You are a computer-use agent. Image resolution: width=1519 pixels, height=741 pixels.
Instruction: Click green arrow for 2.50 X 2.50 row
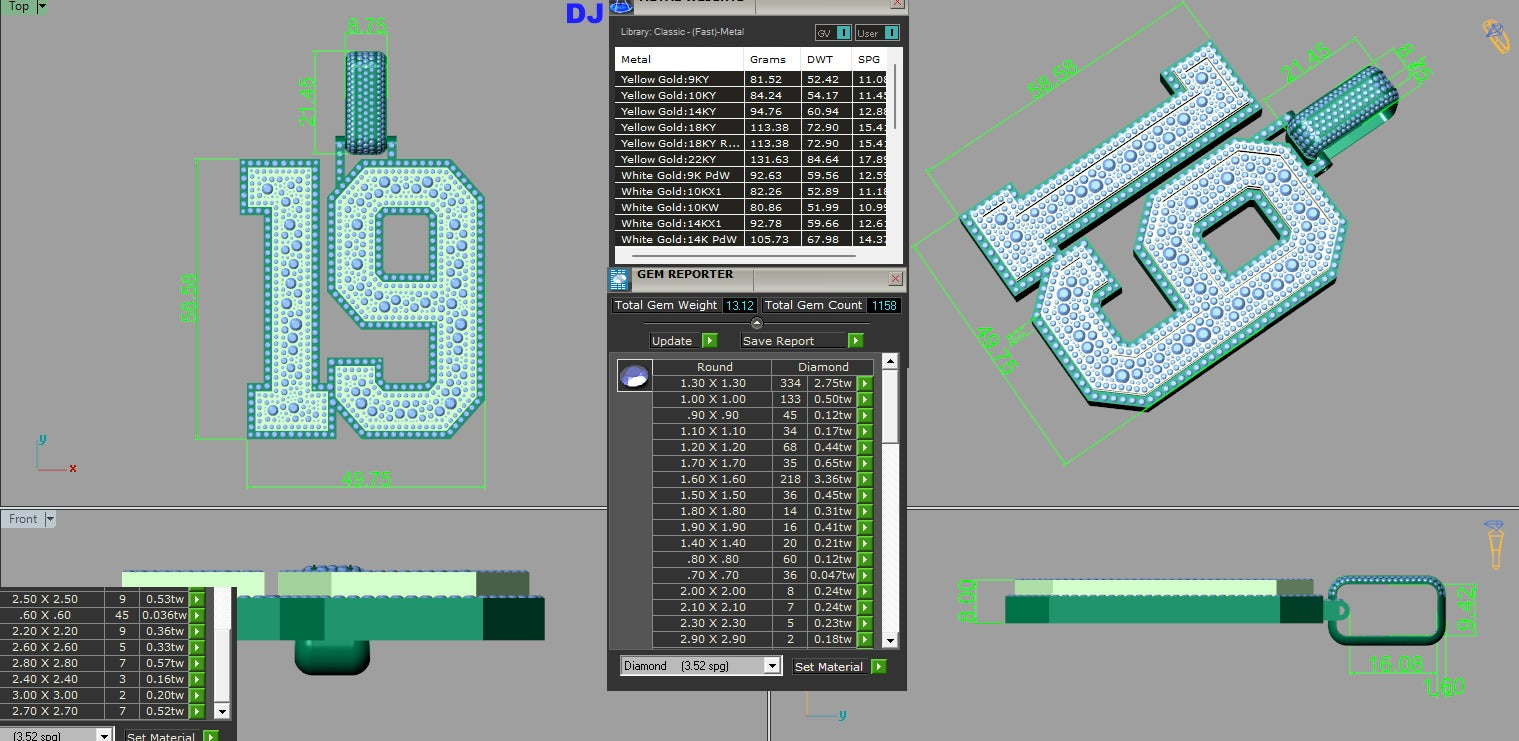[197, 599]
